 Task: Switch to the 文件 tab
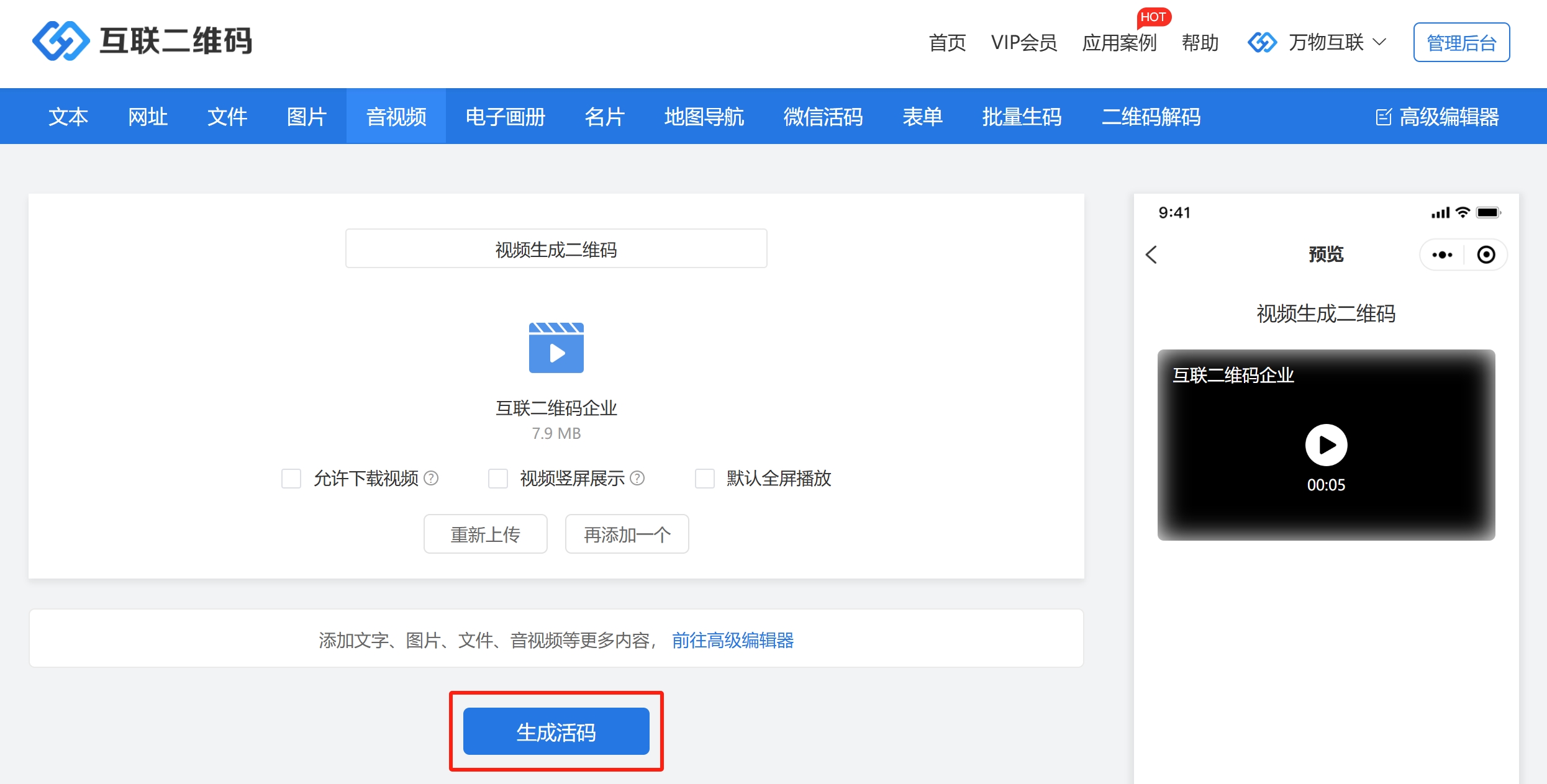[x=227, y=117]
